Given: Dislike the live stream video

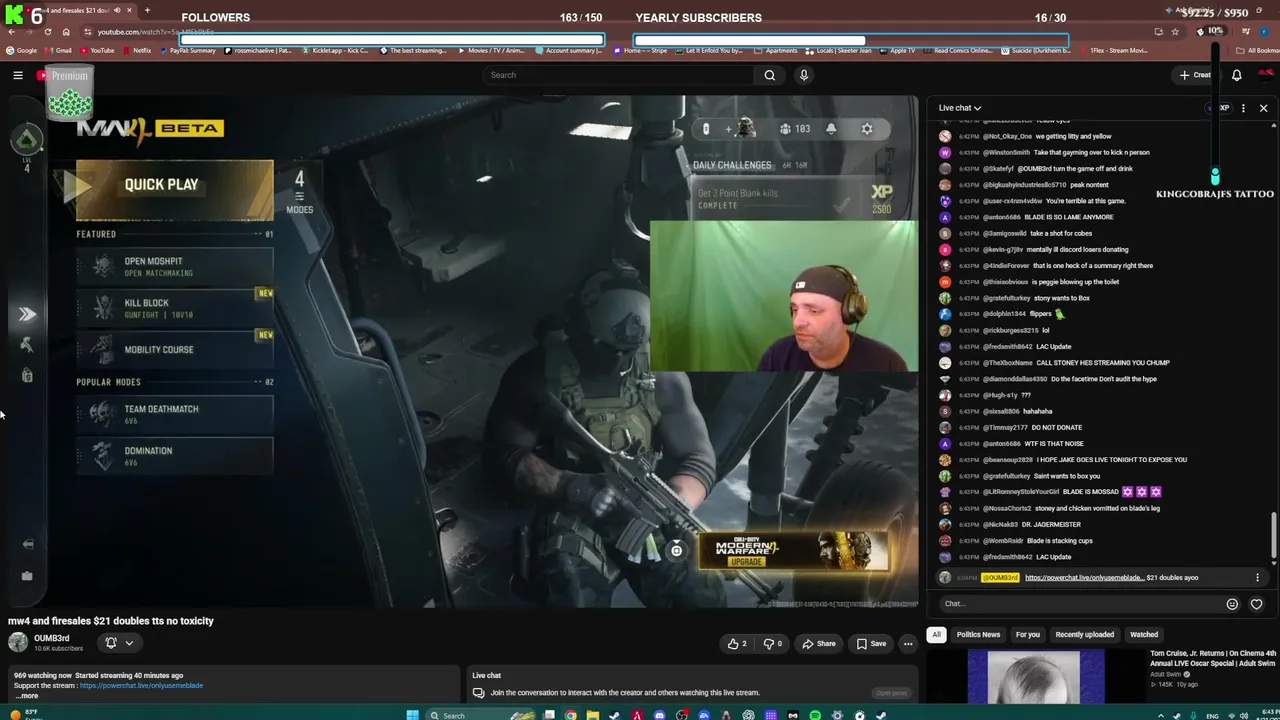Looking at the screenshot, I should 773,644.
